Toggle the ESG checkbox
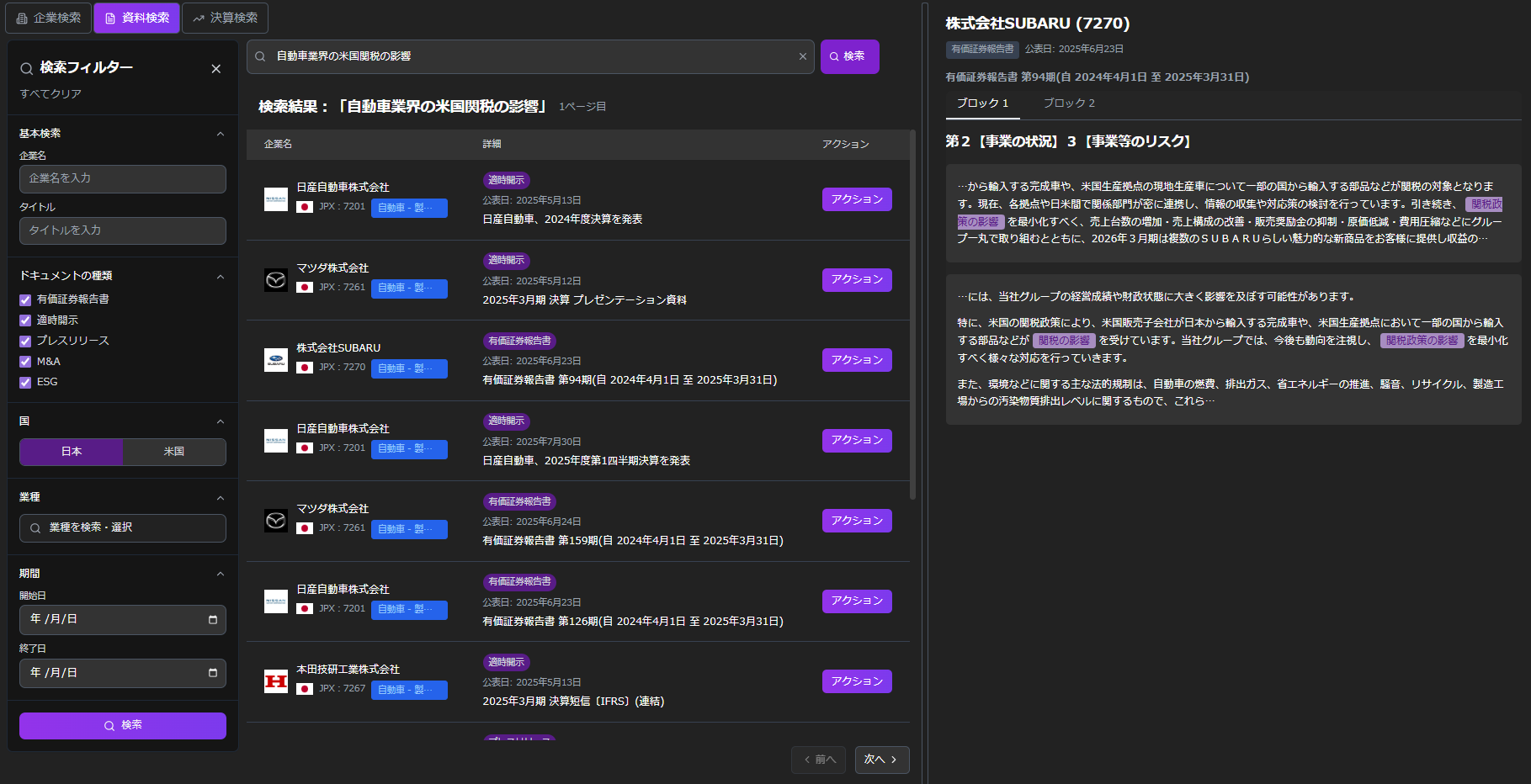The height and width of the screenshot is (784, 1531). pyautogui.click(x=25, y=382)
